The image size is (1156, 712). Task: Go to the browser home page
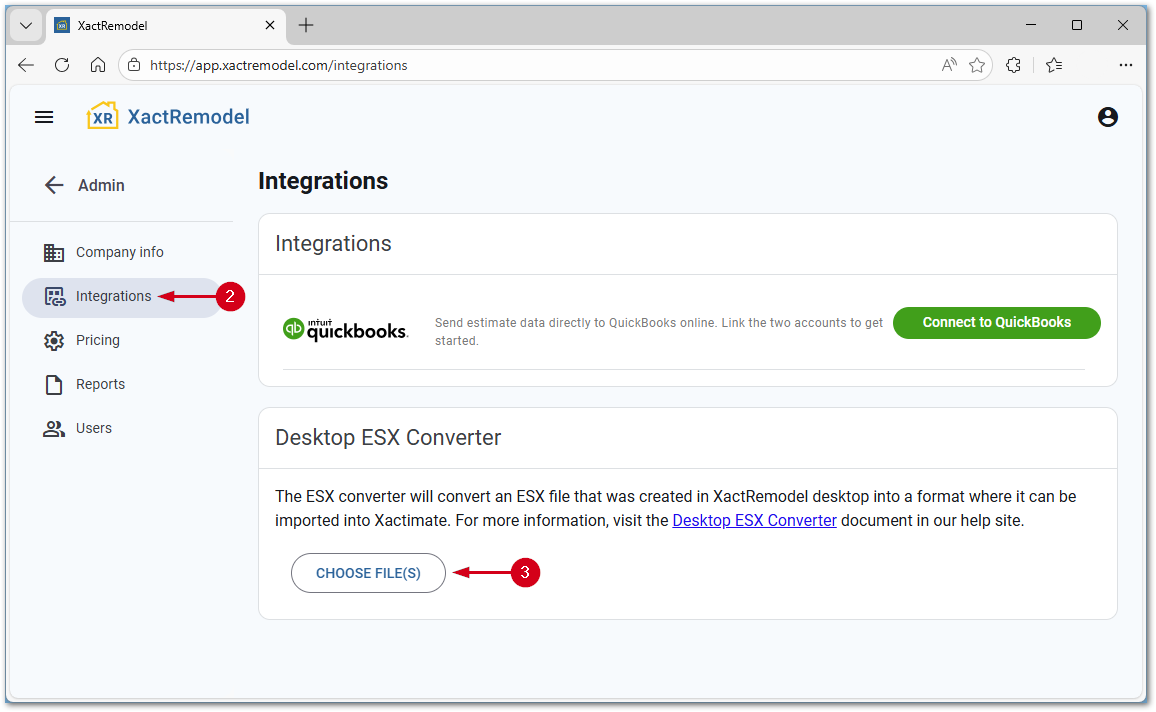pyautogui.click(x=98, y=65)
